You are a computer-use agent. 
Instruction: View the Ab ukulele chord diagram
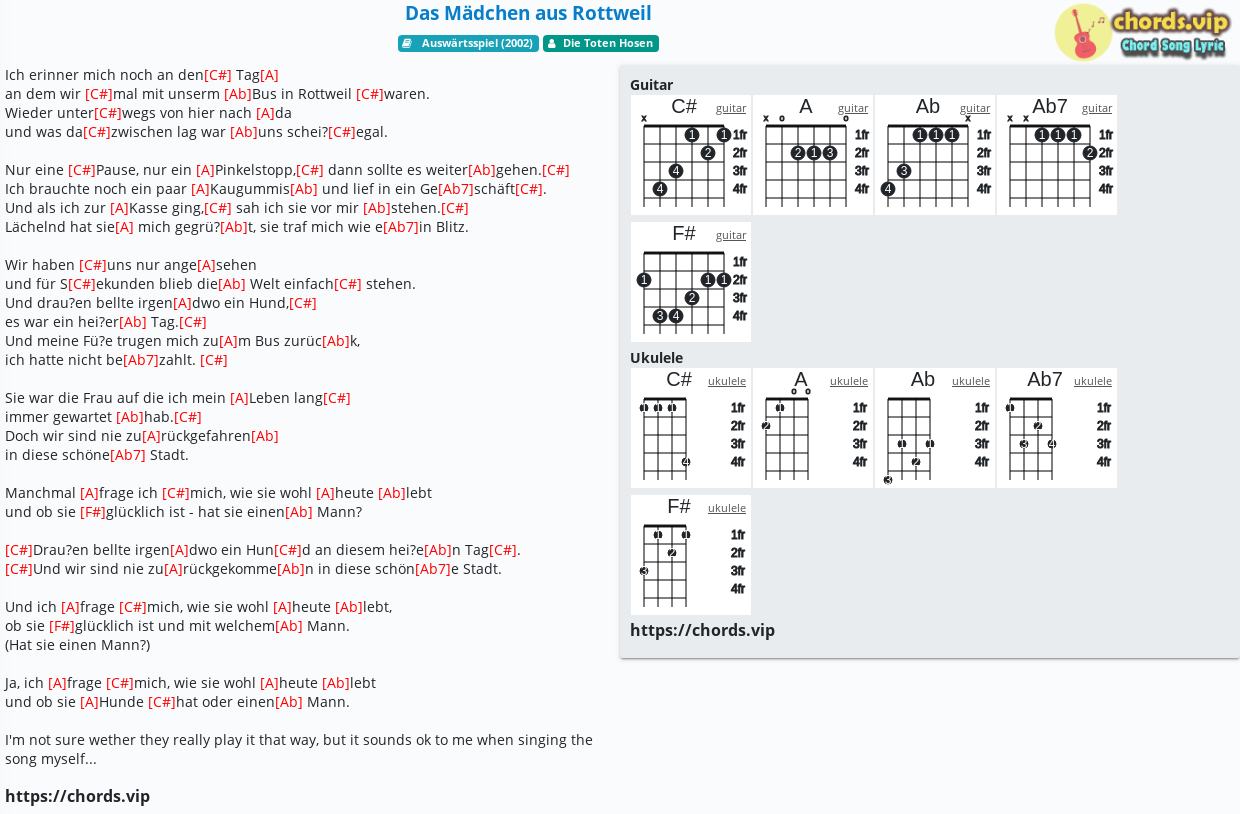(x=935, y=428)
